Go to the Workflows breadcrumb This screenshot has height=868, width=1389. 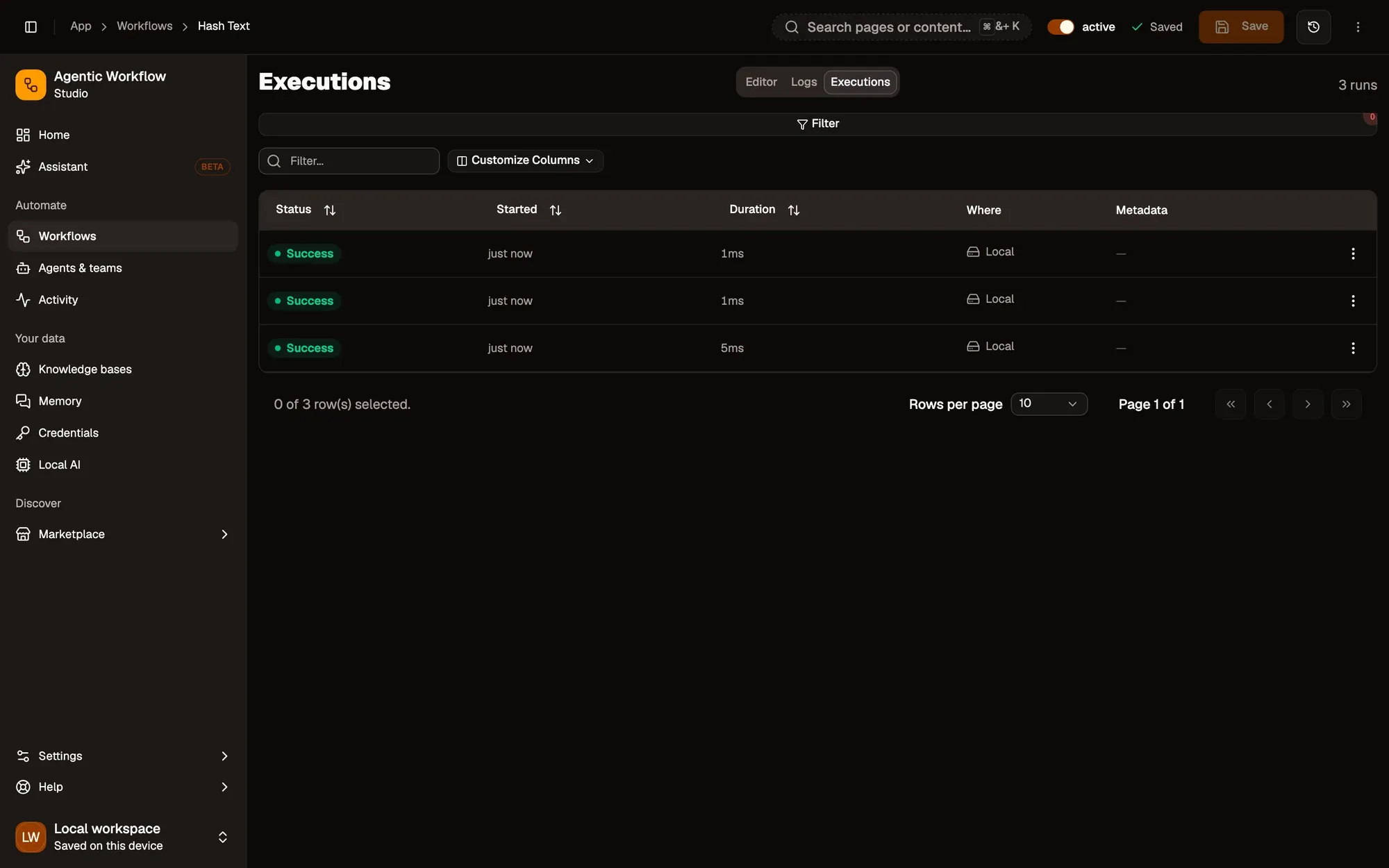(x=144, y=26)
